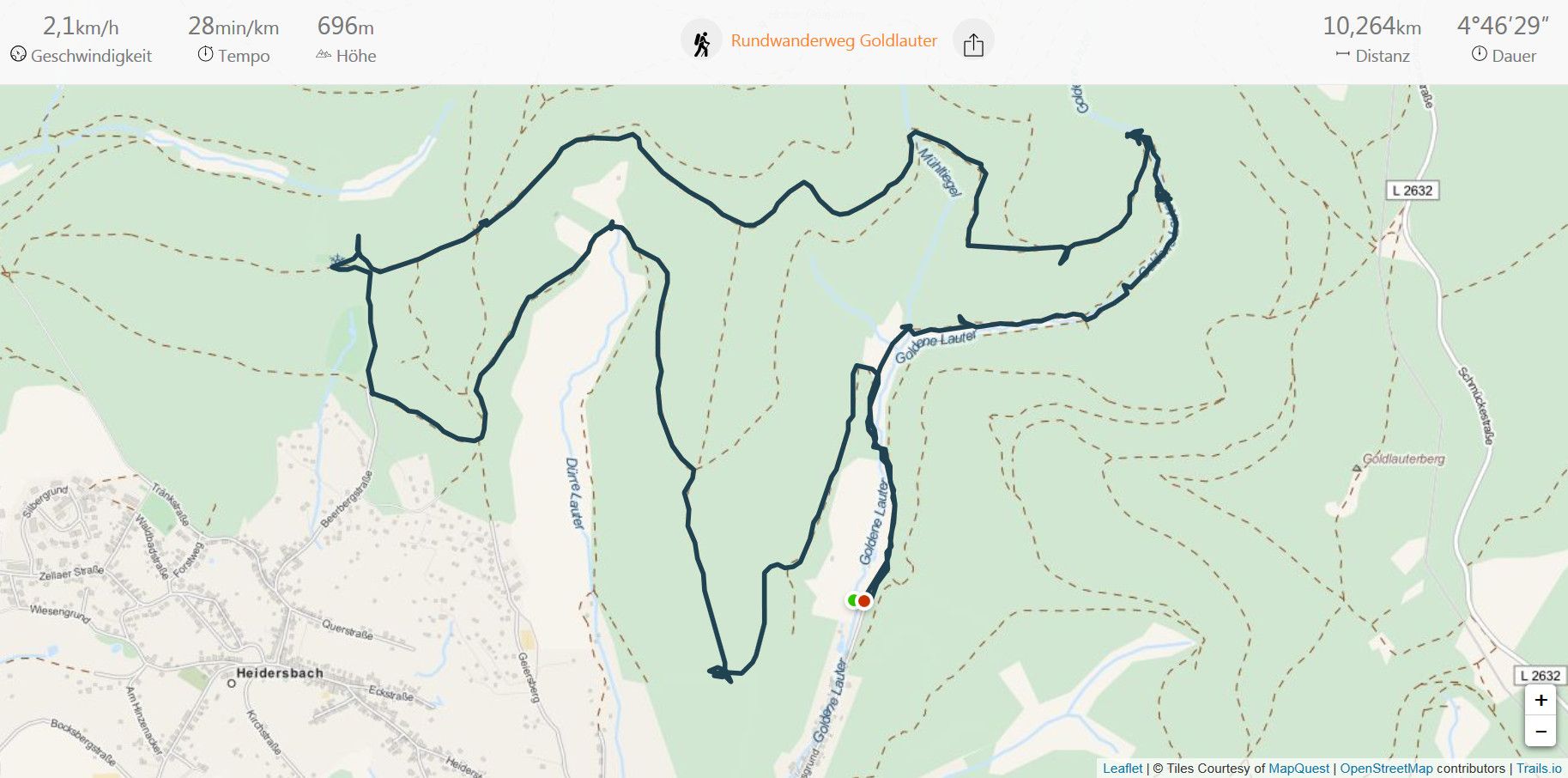Click the red end-point marker
The width and height of the screenshot is (1568, 778).
point(864,601)
